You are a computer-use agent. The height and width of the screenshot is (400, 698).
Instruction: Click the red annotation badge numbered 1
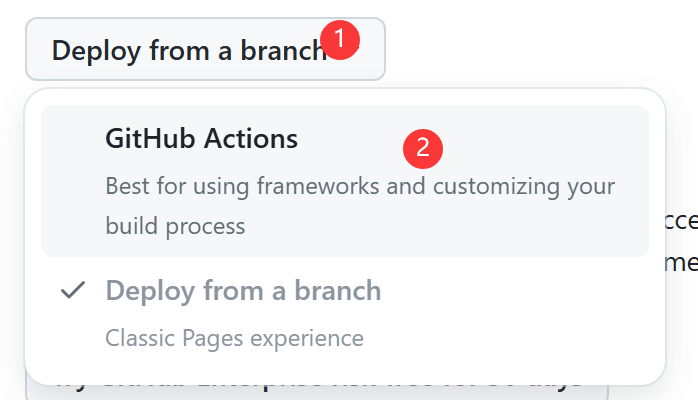pyautogui.click(x=340, y=40)
